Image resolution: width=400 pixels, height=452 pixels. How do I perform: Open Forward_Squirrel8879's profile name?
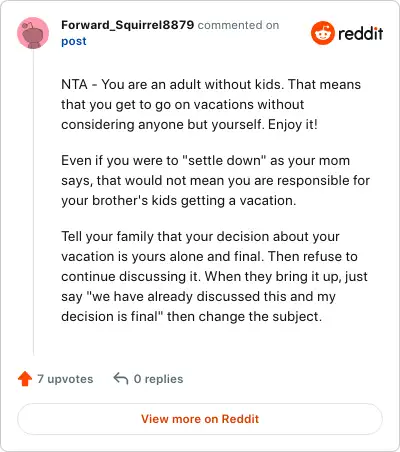point(127,25)
